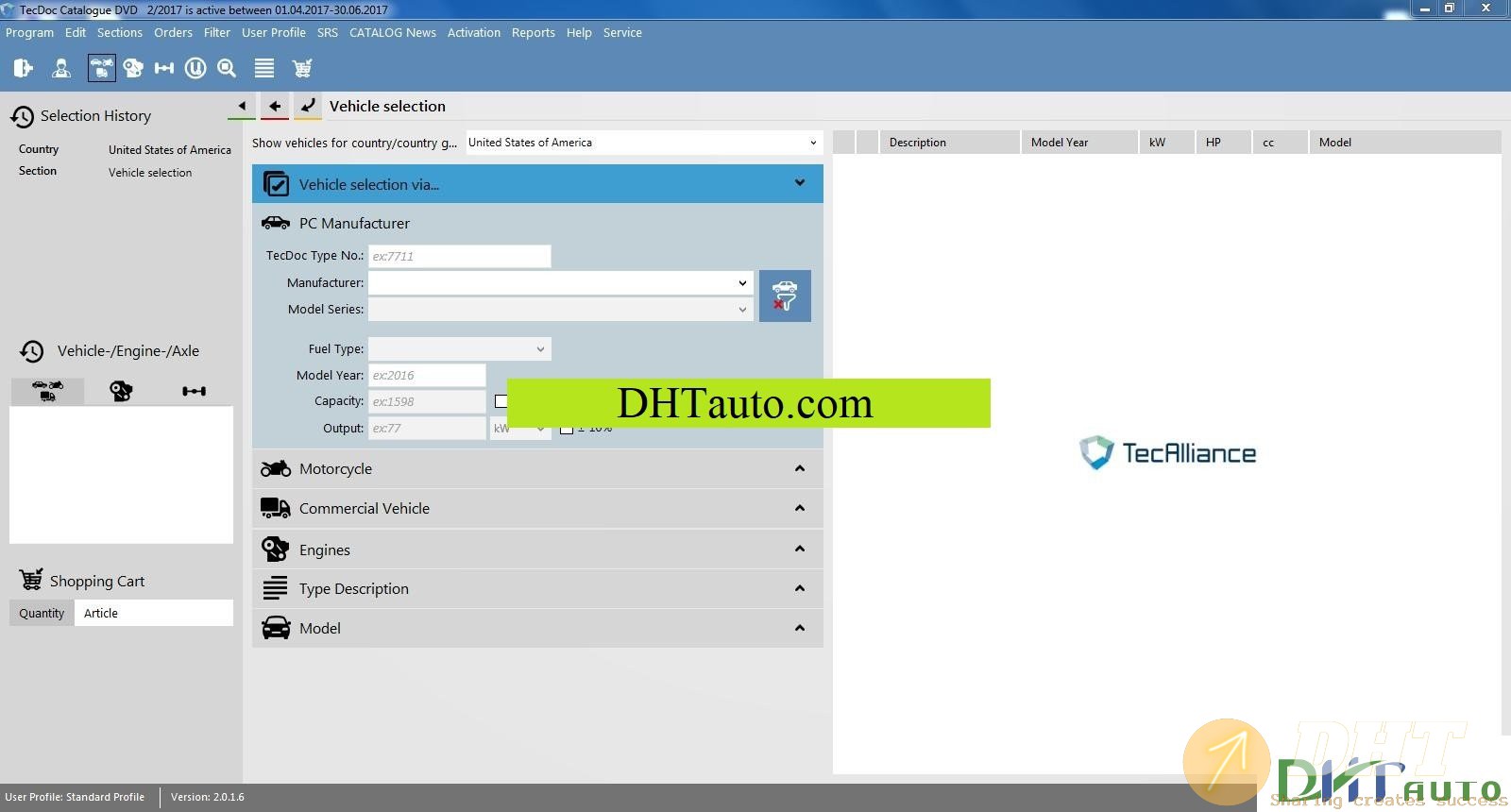Click the Commercial Vehicle truck icon
This screenshot has width=1511, height=812.
point(276,508)
